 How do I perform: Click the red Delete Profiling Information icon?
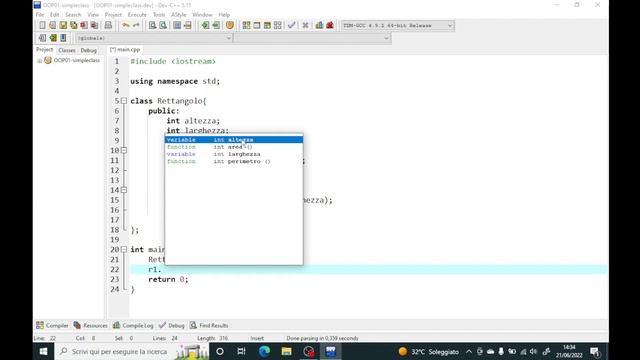(x=330, y=25)
